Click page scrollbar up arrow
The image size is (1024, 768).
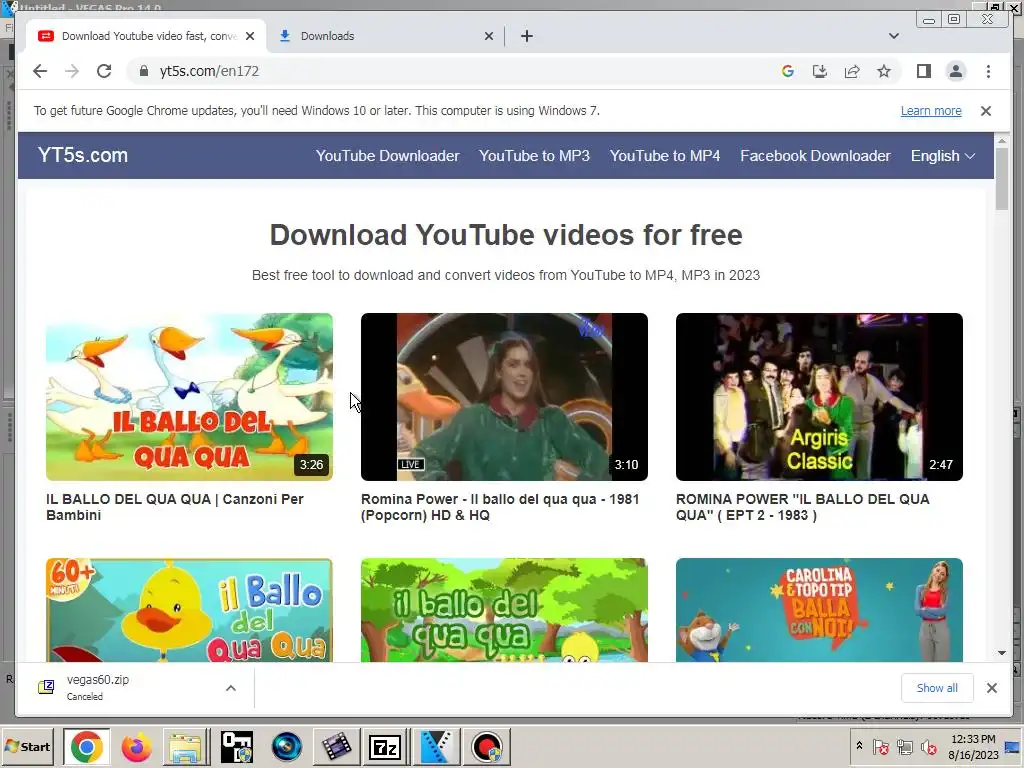[1002, 140]
